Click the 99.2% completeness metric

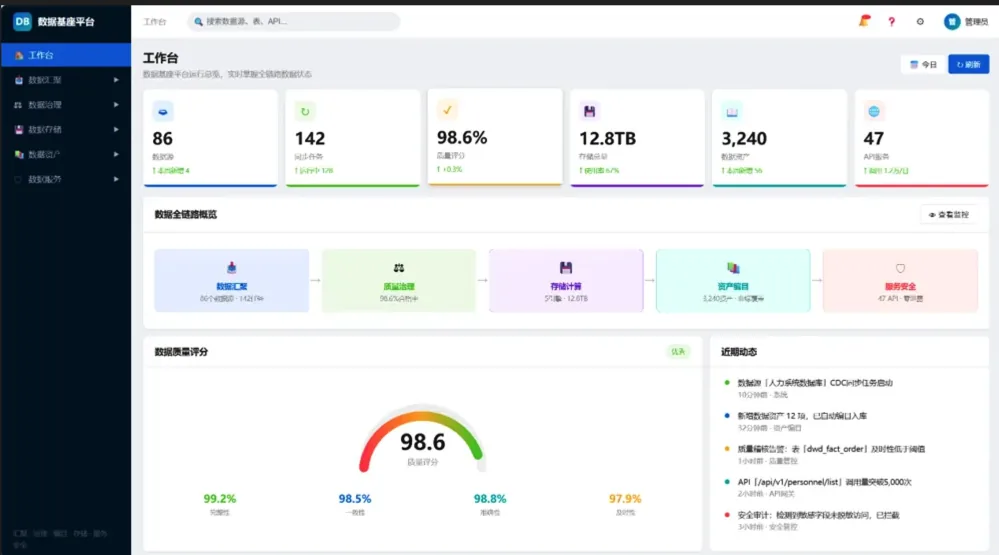[219, 499]
